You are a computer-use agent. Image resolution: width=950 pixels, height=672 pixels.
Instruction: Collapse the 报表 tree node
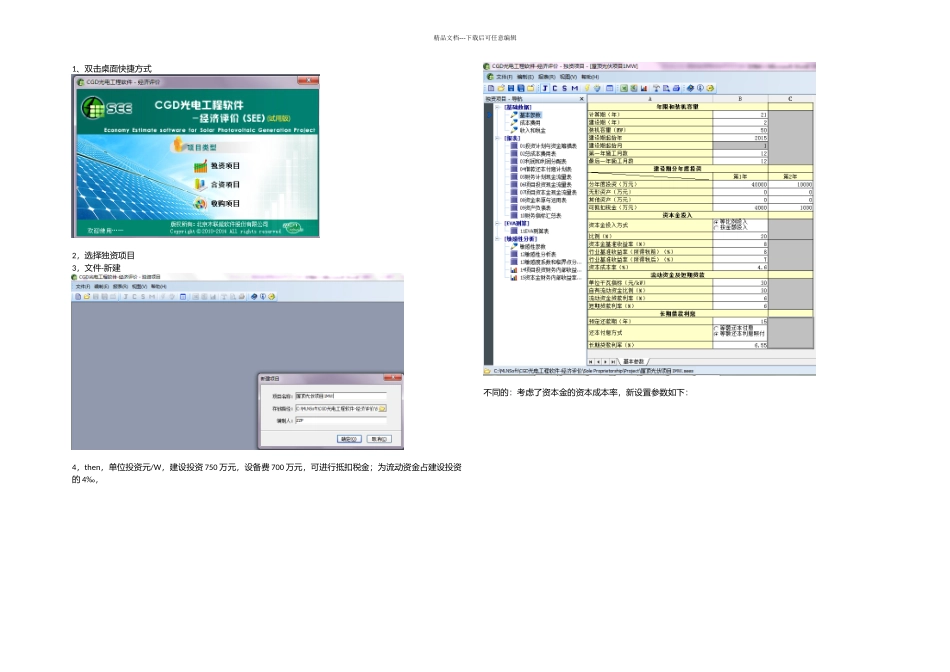(x=496, y=138)
